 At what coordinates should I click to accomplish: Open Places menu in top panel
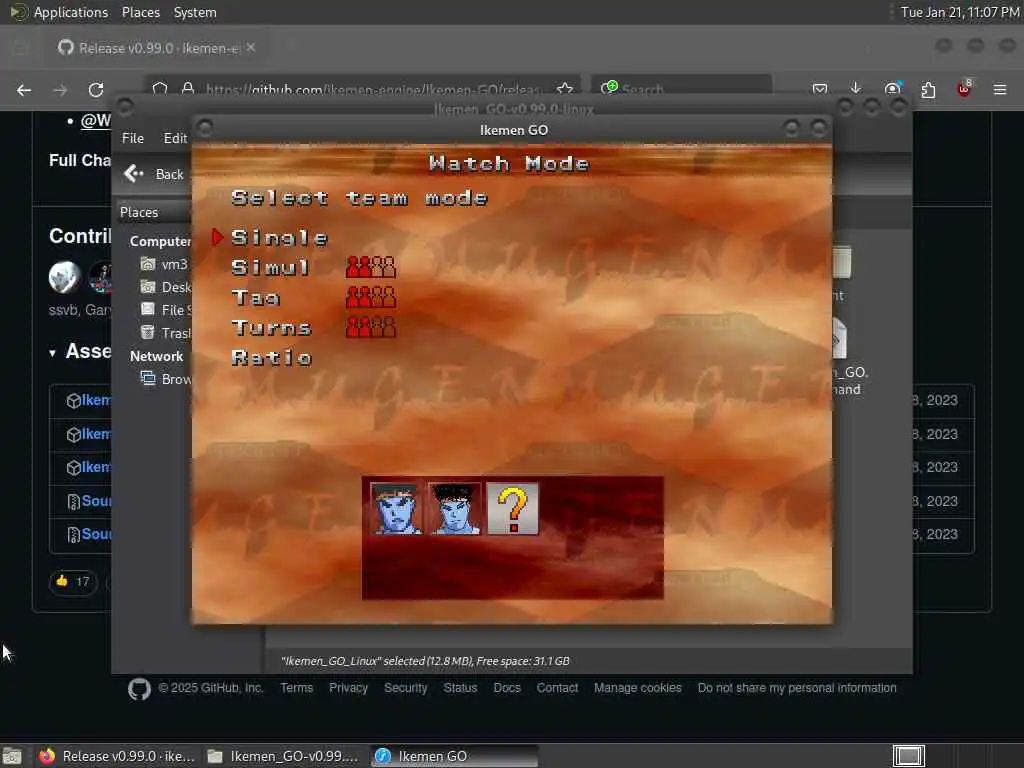tap(140, 12)
